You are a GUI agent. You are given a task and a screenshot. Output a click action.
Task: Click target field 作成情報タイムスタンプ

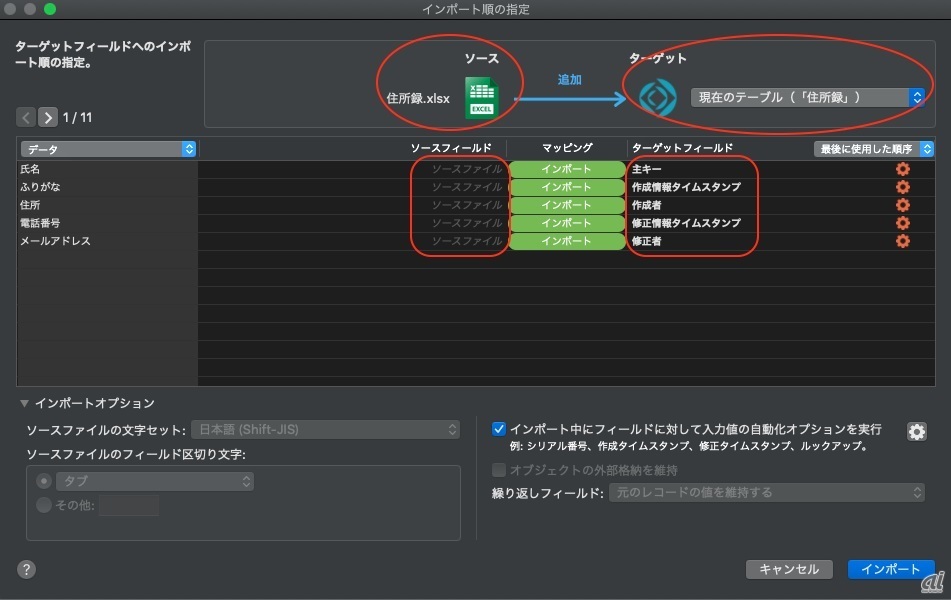click(x=686, y=187)
